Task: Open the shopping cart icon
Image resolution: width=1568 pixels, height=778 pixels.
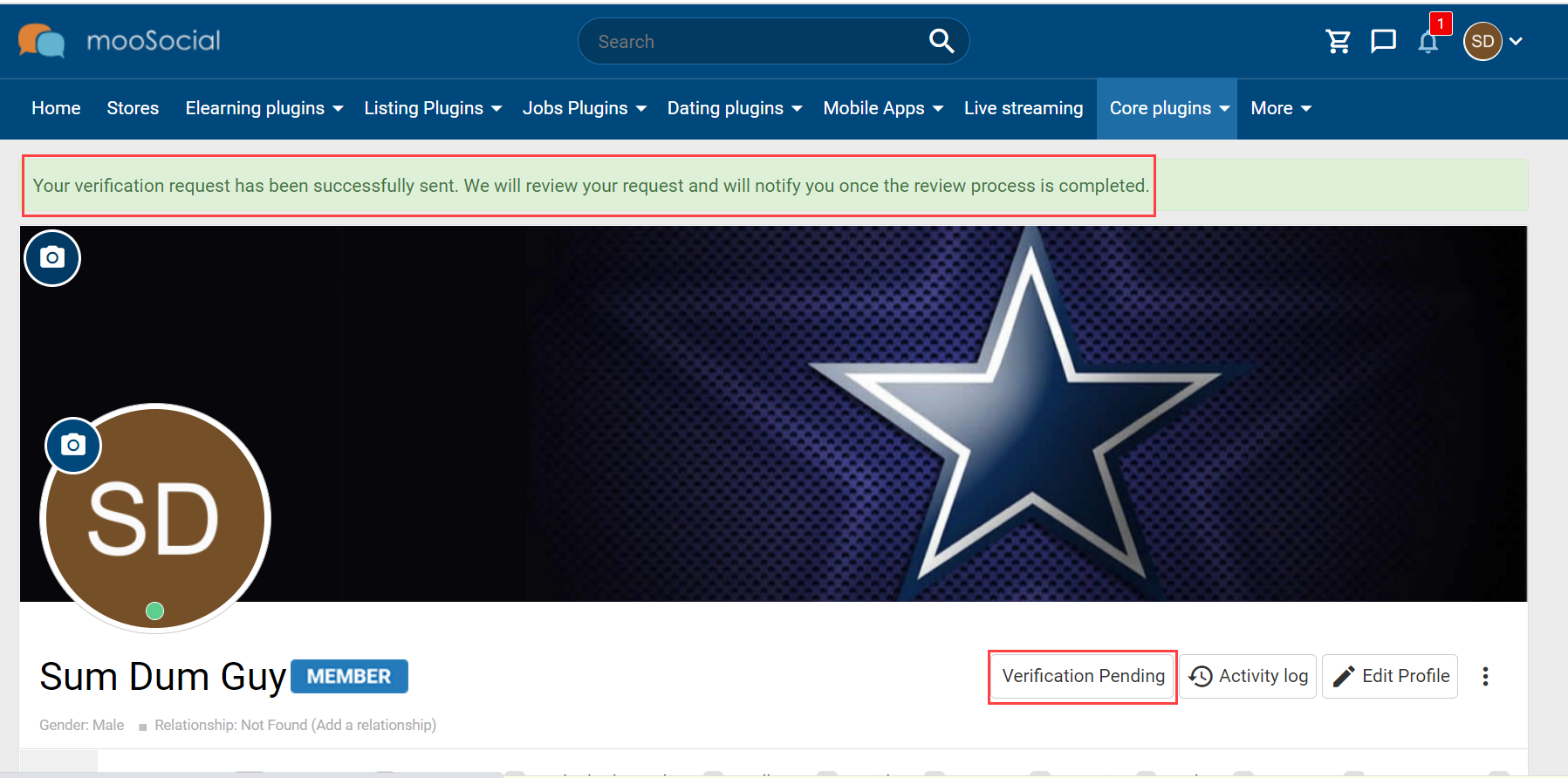Action: point(1338,41)
